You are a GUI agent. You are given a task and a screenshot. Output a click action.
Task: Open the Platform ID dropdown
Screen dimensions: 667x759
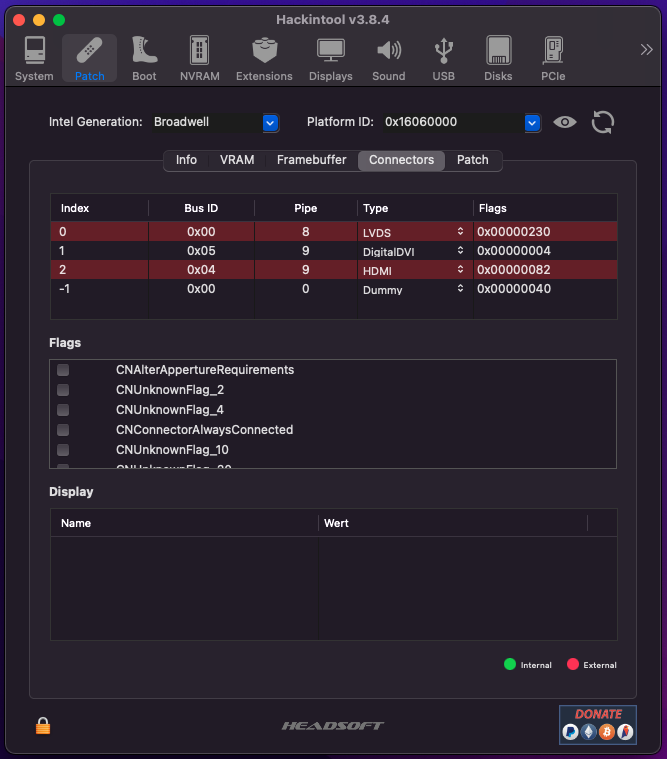(532, 123)
